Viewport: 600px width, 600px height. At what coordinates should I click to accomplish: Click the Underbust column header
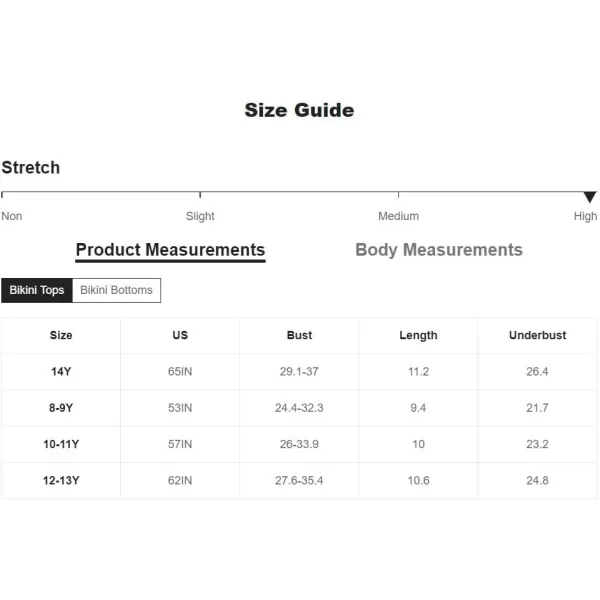(537, 335)
